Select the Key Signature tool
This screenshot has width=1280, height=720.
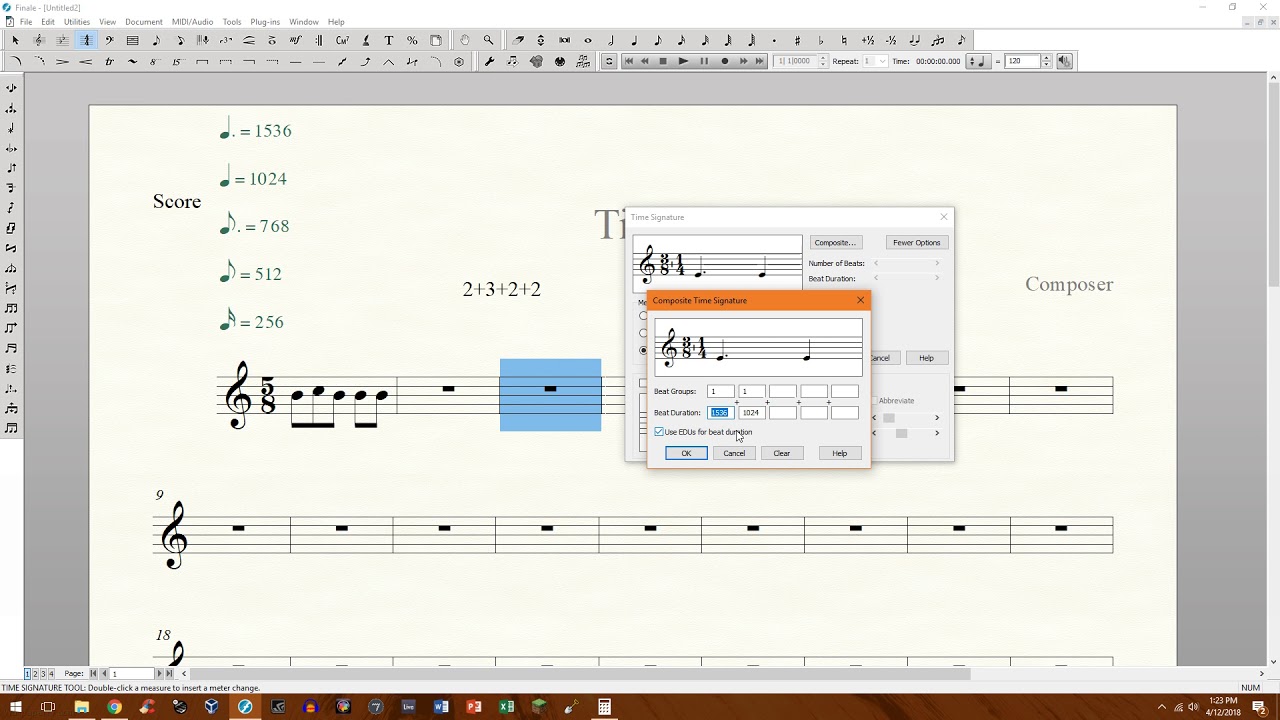[x=62, y=40]
